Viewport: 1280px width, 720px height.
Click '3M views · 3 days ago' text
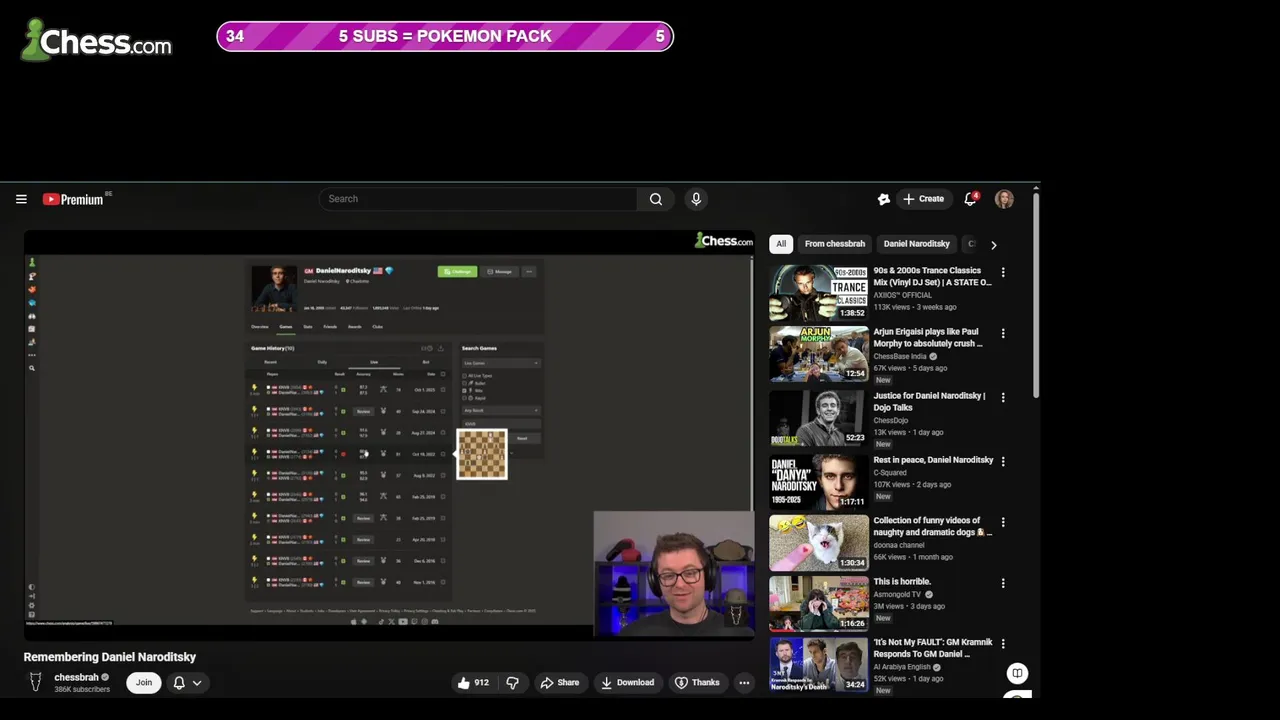pyautogui.click(x=909, y=606)
